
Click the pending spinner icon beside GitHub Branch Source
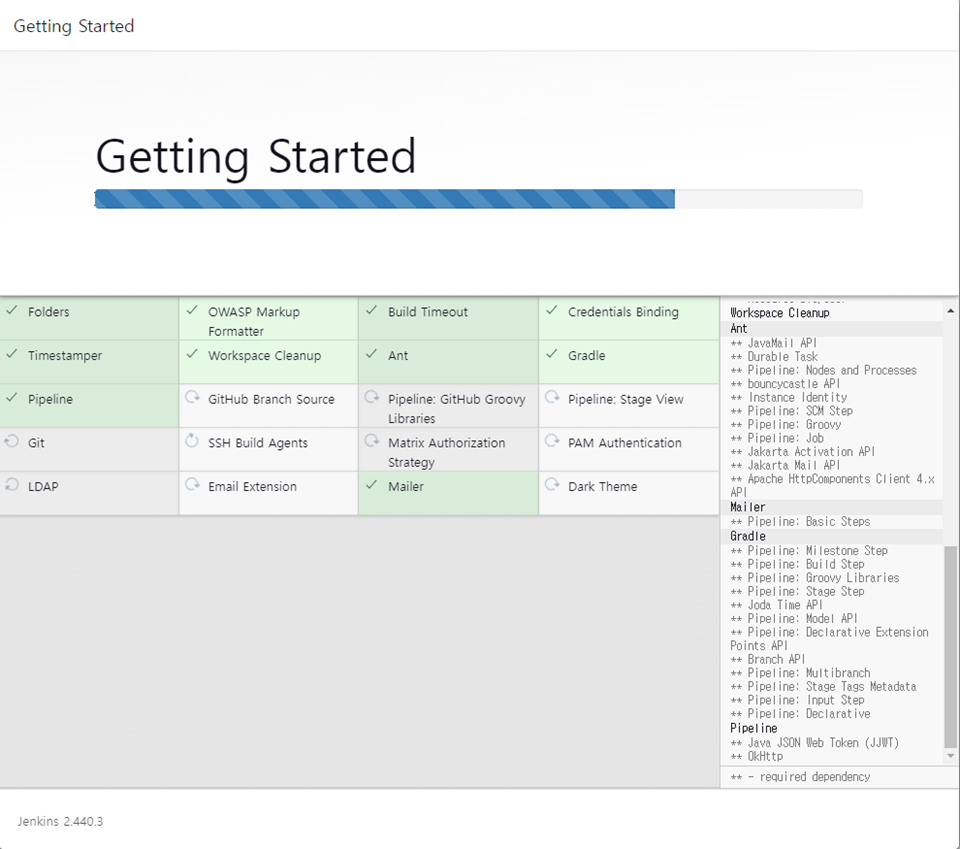[x=192, y=397]
